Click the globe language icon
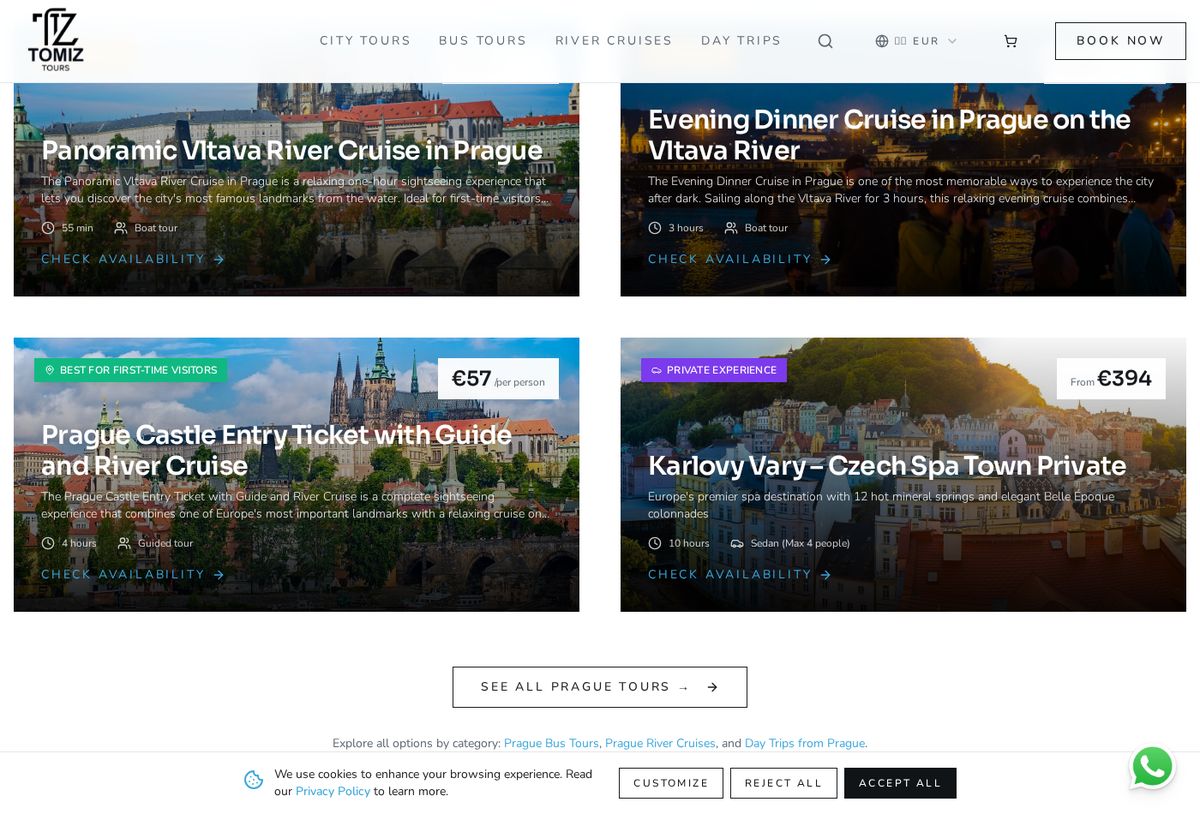This screenshot has width=1200, height=814. (882, 41)
